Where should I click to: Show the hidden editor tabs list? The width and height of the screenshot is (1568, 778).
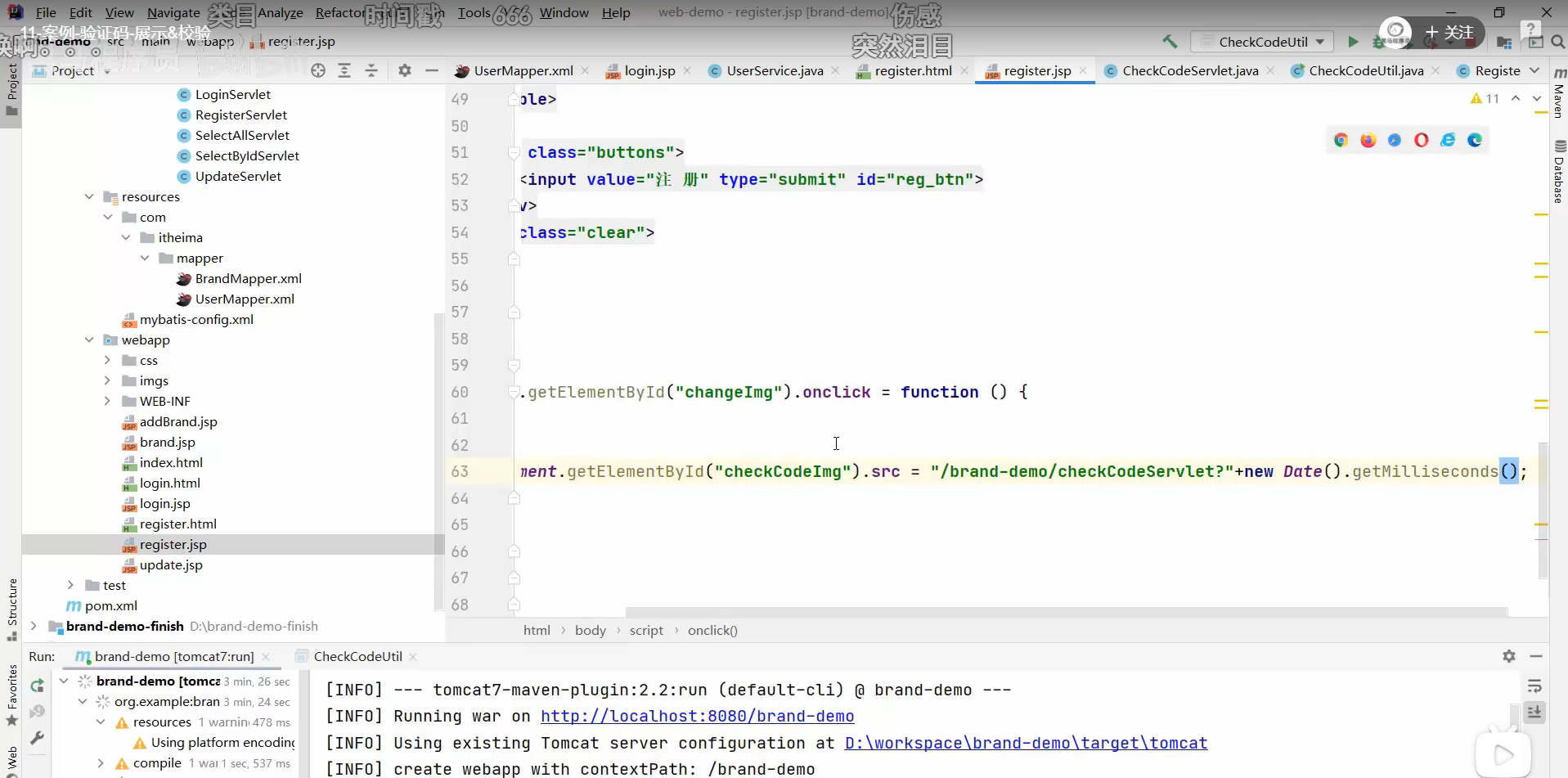pyautogui.click(x=1534, y=70)
